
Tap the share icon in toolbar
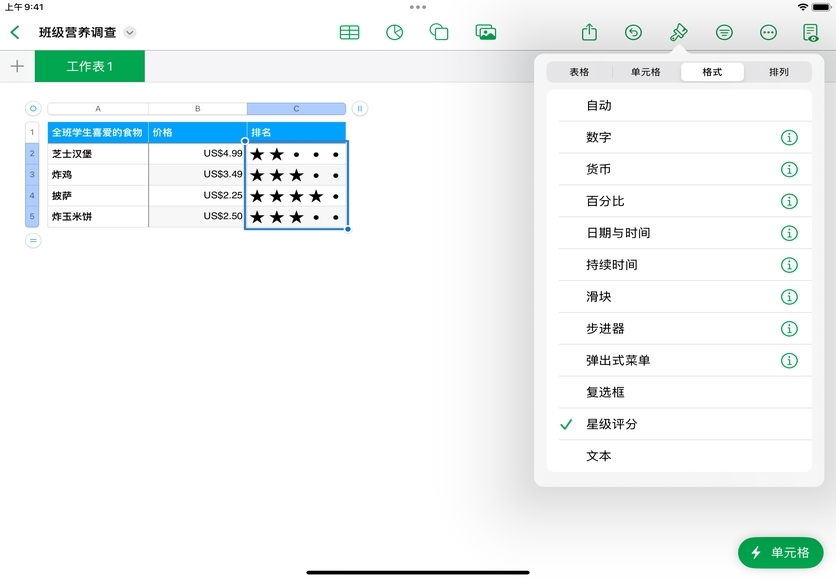coord(589,32)
